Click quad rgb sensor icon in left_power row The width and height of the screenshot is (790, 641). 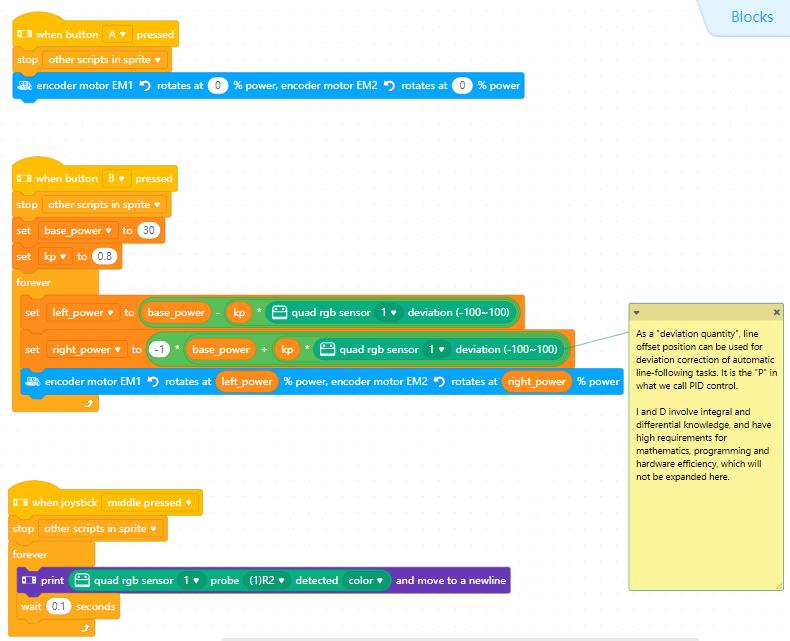click(279, 312)
